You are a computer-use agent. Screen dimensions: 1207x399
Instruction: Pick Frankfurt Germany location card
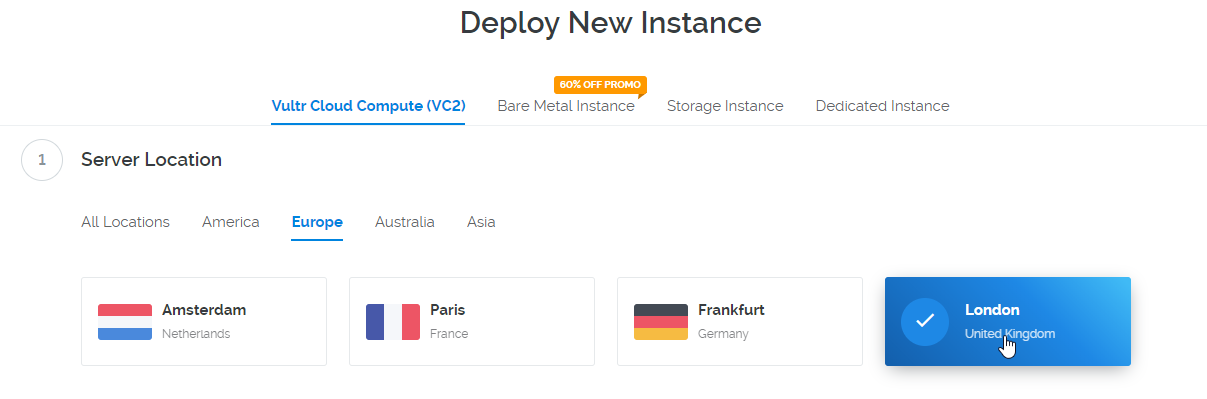tap(740, 322)
